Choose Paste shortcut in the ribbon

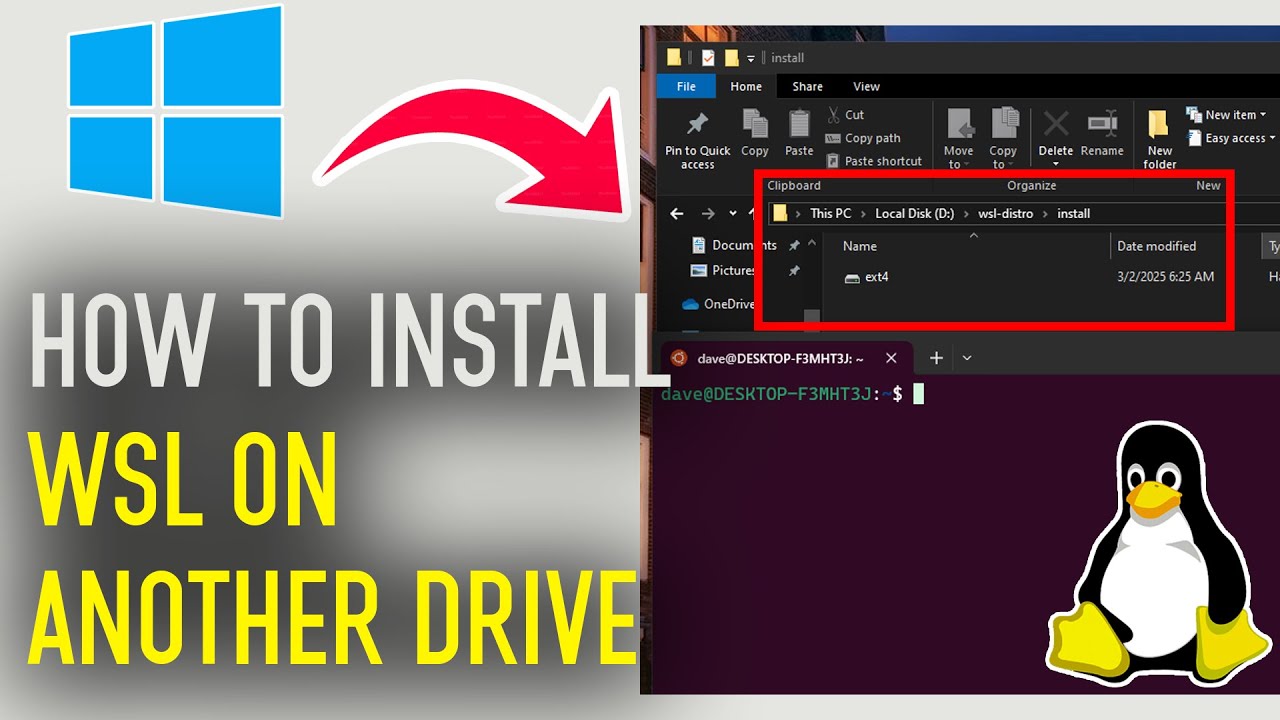click(x=874, y=161)
